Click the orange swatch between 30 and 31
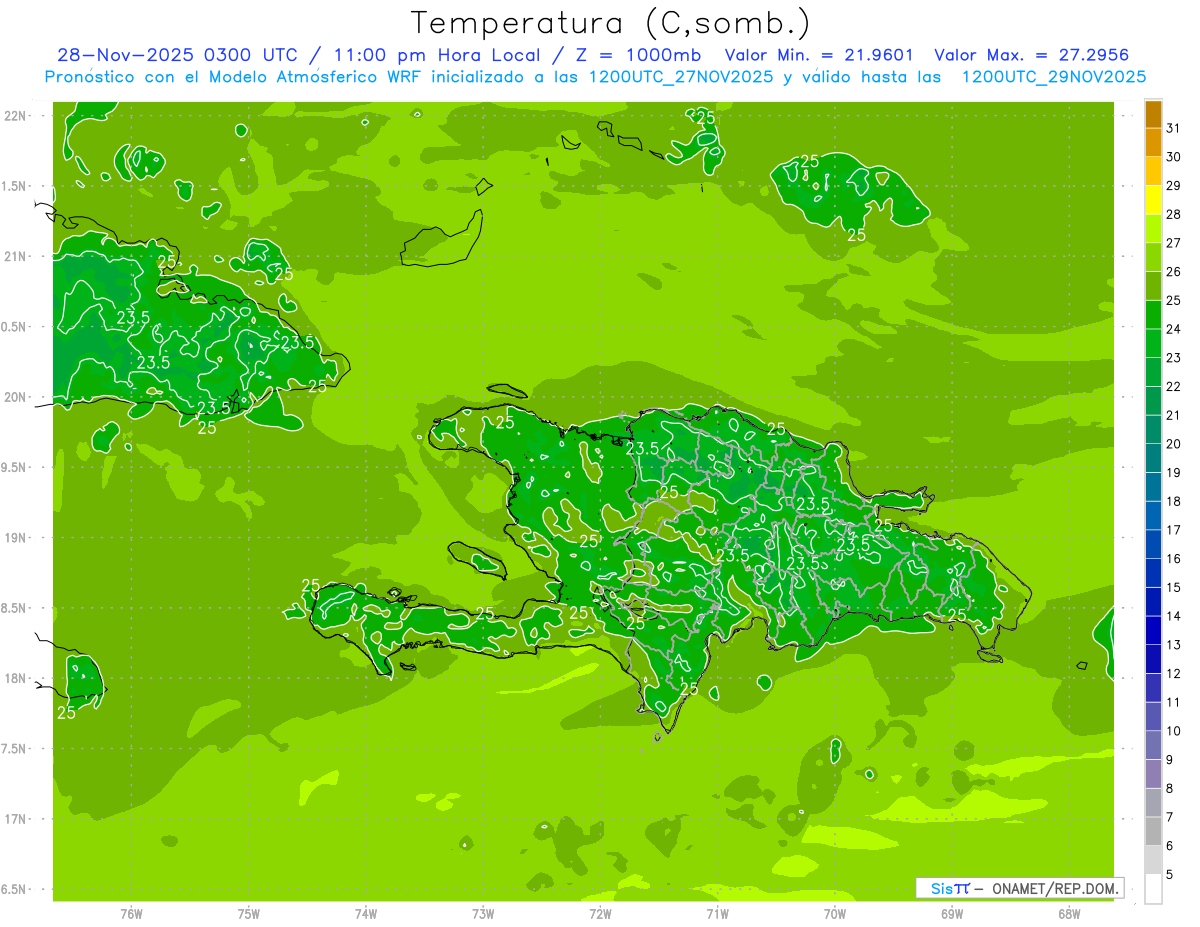1200x927 pixels. tap(1153, 142)
